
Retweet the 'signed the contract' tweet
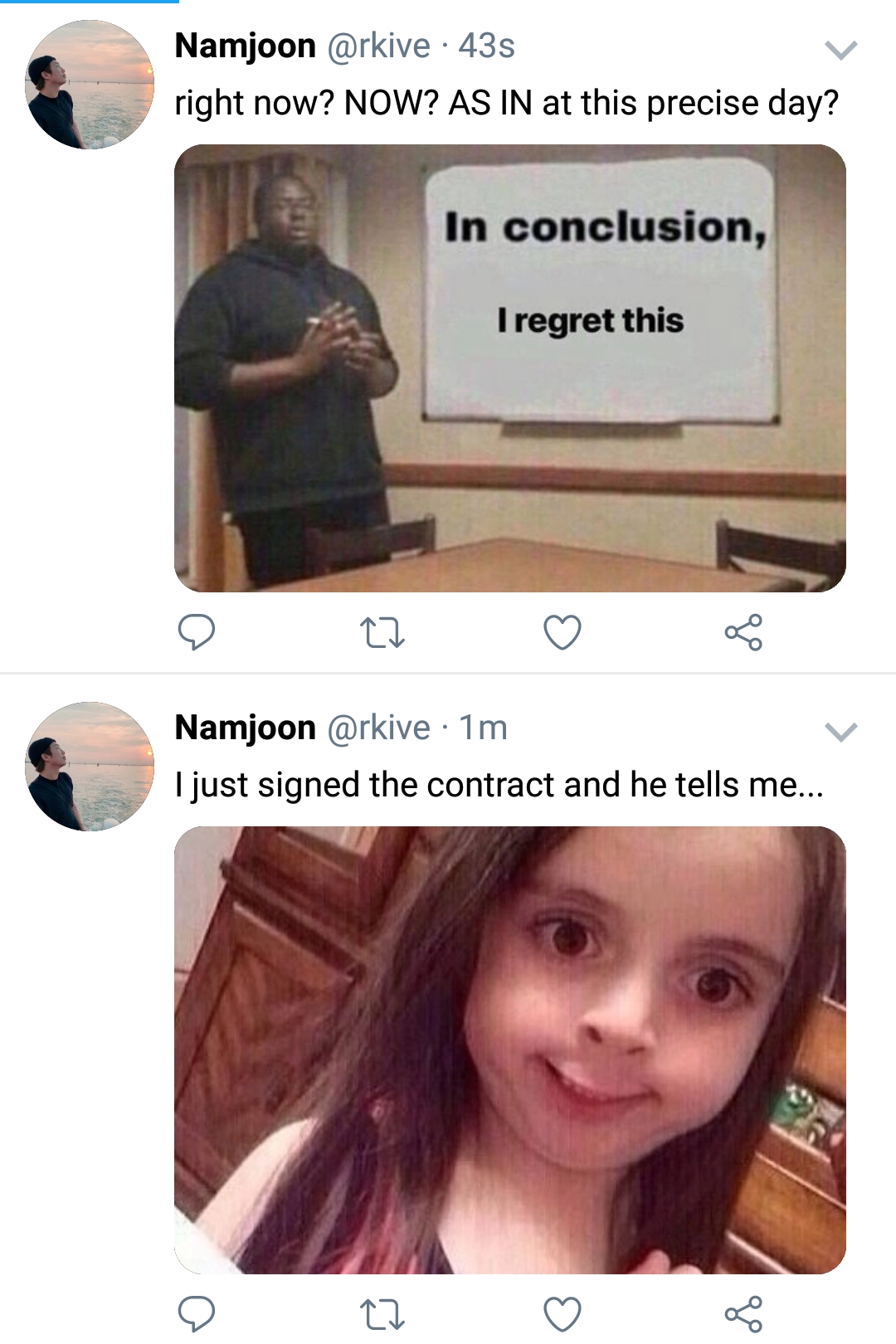382,1314
